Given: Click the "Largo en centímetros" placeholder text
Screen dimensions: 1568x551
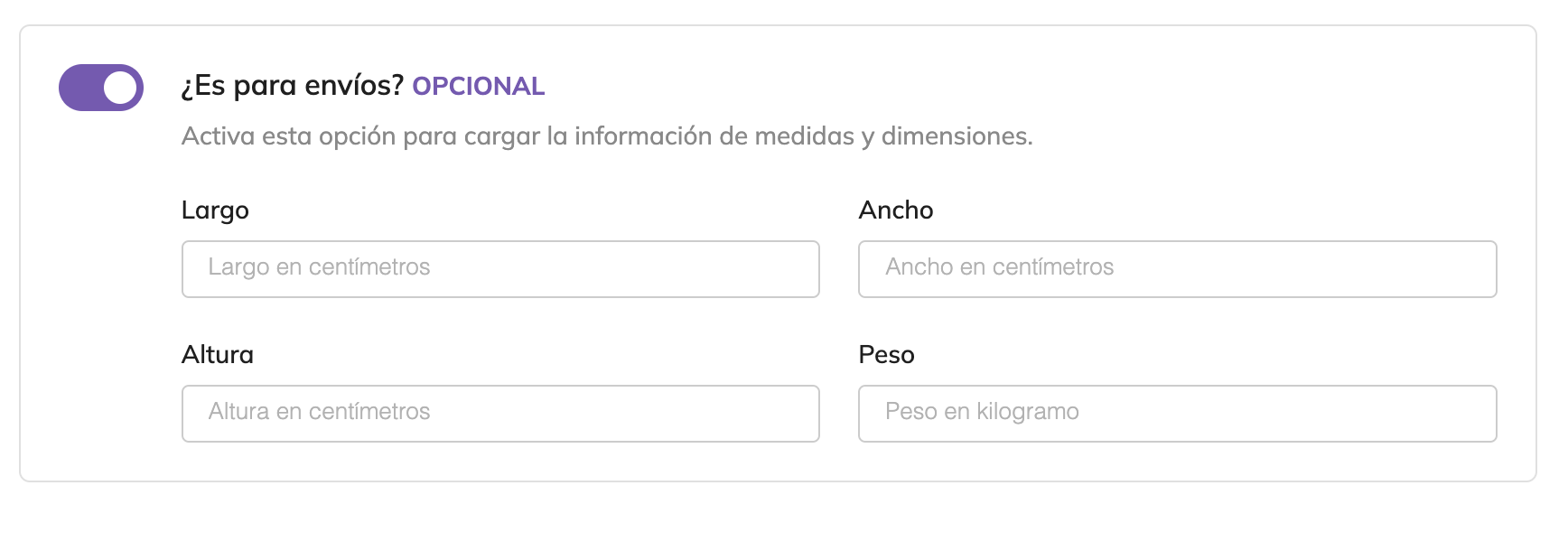Looking at the screenshot, I should pos(319,267).
